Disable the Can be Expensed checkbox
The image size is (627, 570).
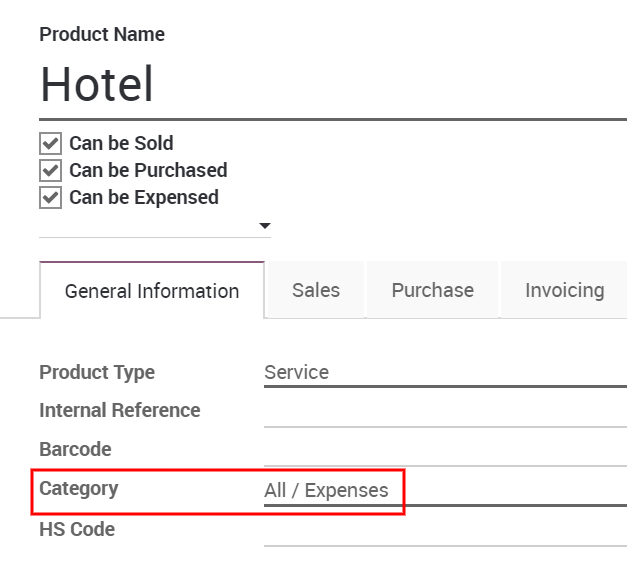pyautogui.click(x=51, y=198)
